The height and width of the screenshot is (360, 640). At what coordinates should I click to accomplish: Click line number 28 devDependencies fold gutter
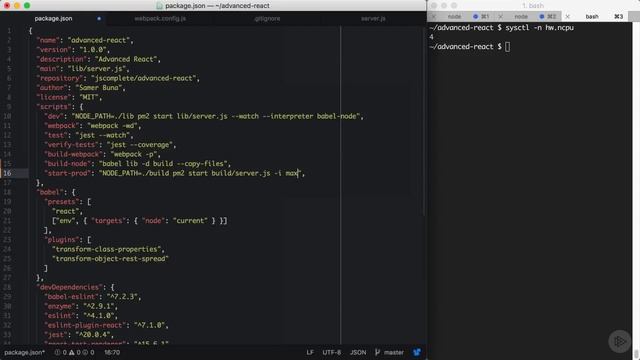8,287
